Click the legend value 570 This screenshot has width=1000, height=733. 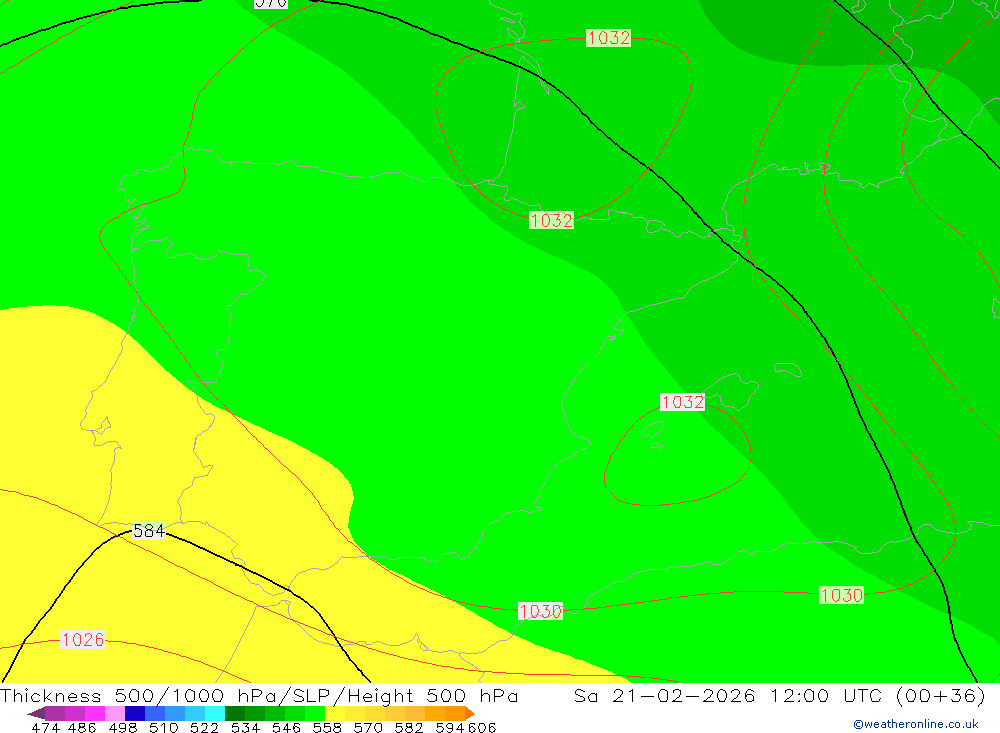tap(368, 727)
